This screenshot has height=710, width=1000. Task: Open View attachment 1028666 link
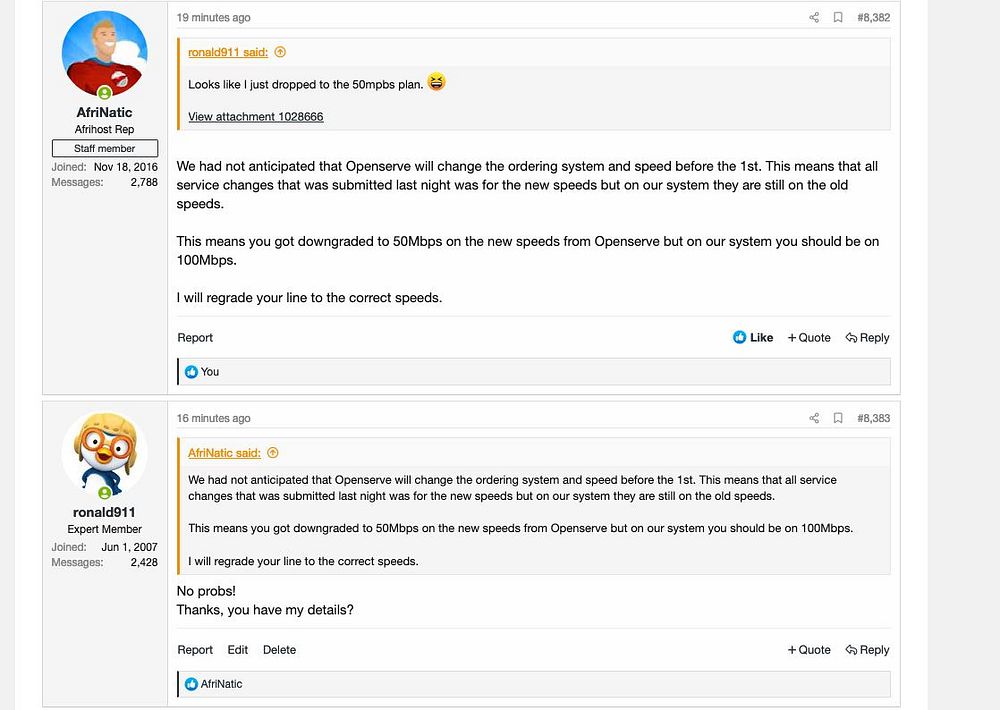click(x=256, y=117)
